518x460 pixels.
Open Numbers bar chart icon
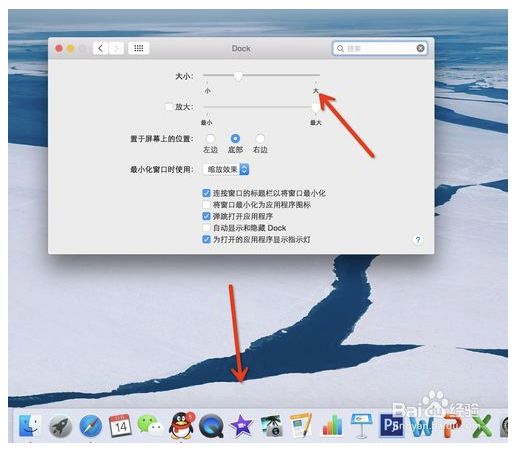click(x=332, y=426)
